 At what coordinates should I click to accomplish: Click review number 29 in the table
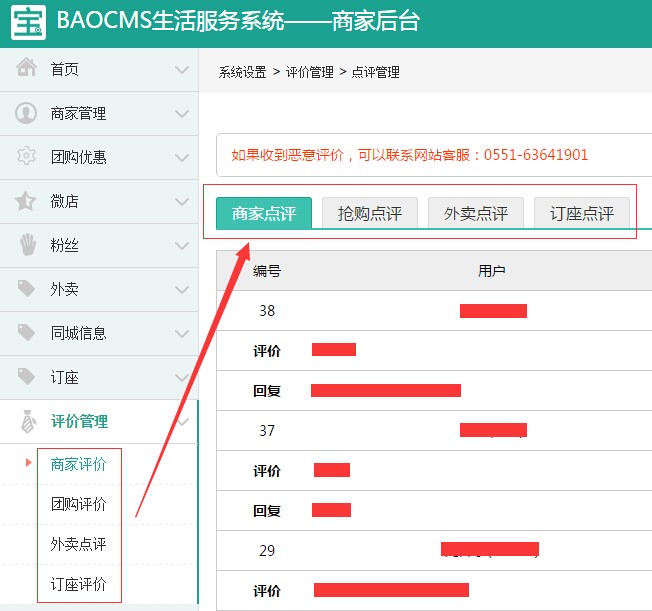tap(267, 551)
